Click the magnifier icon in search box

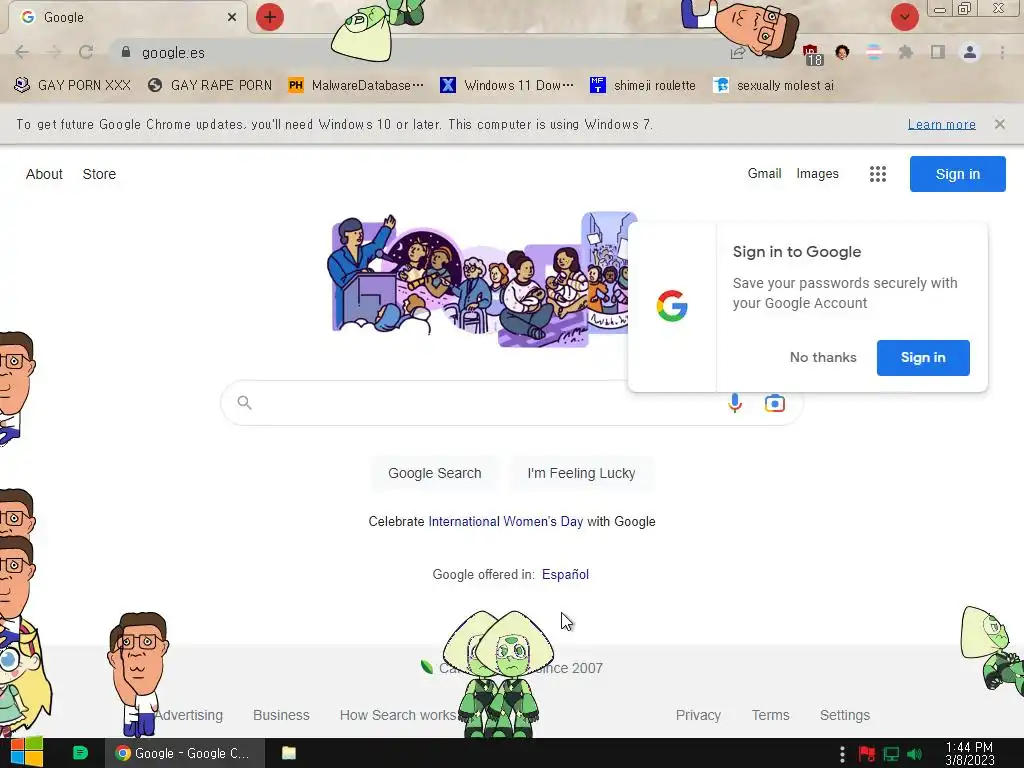[x=244, y=403]
